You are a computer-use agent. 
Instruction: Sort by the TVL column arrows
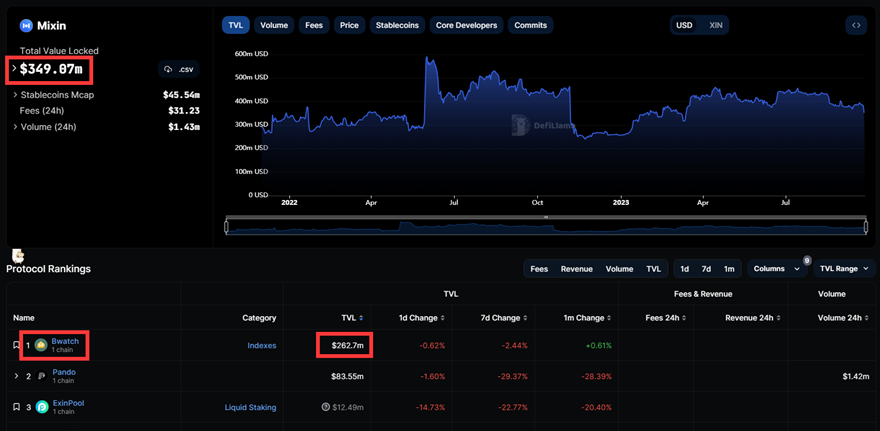tap(361, 318)
